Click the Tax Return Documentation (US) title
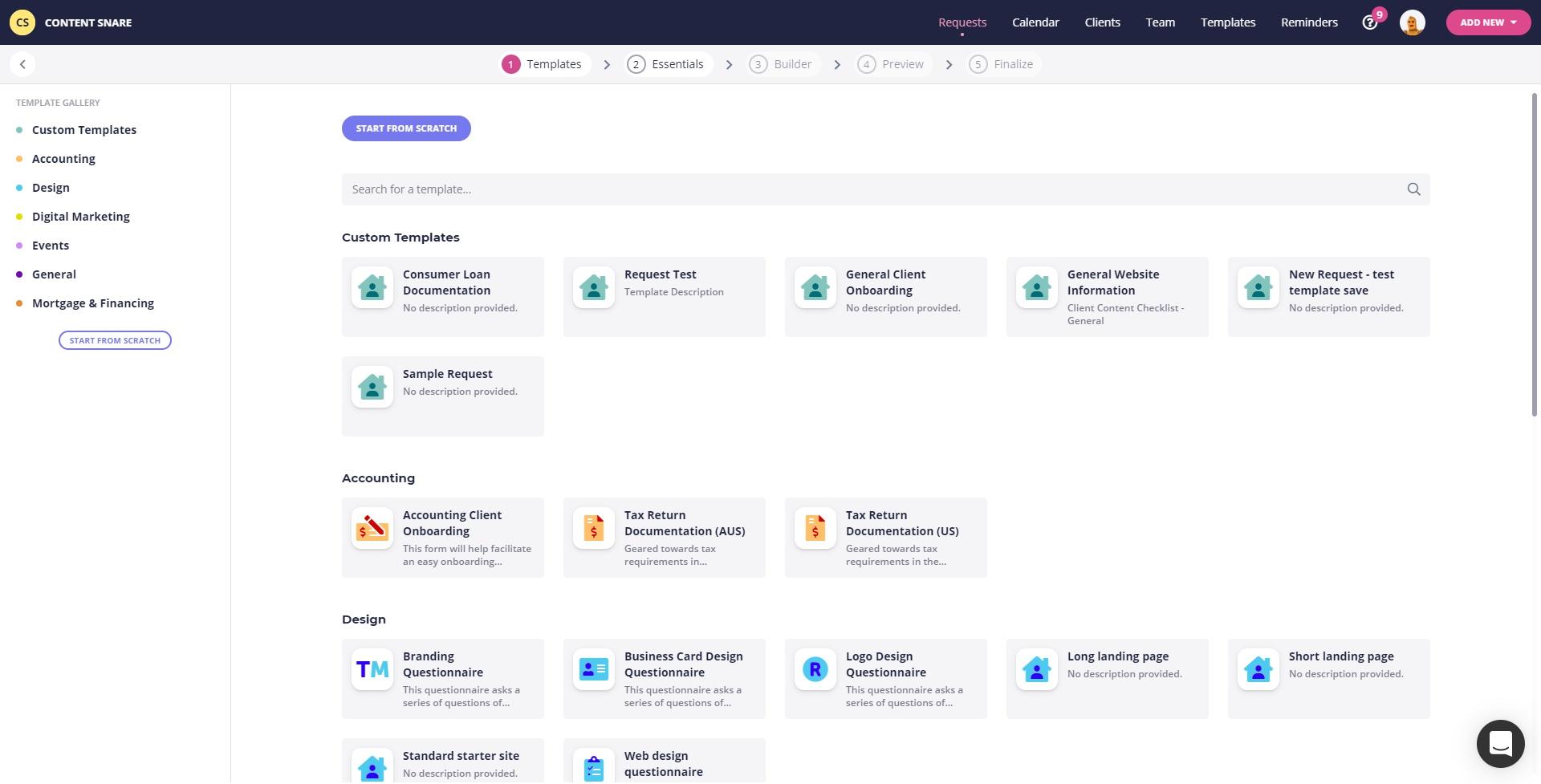The height and width of the screenshot is (784, 1541). [902, 523]
